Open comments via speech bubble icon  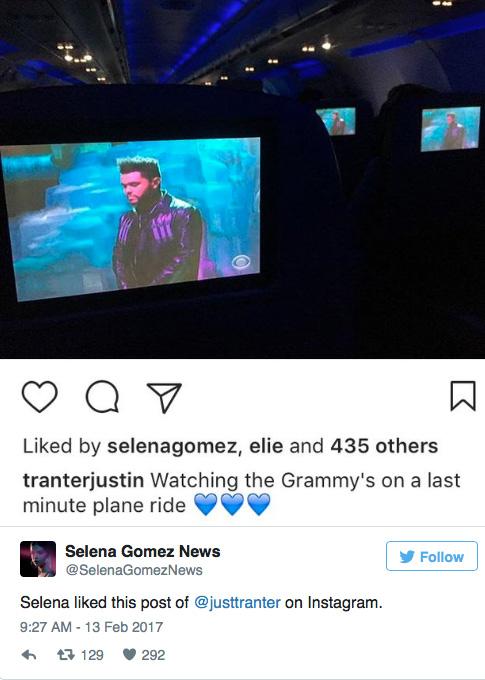tap(102, 396)
